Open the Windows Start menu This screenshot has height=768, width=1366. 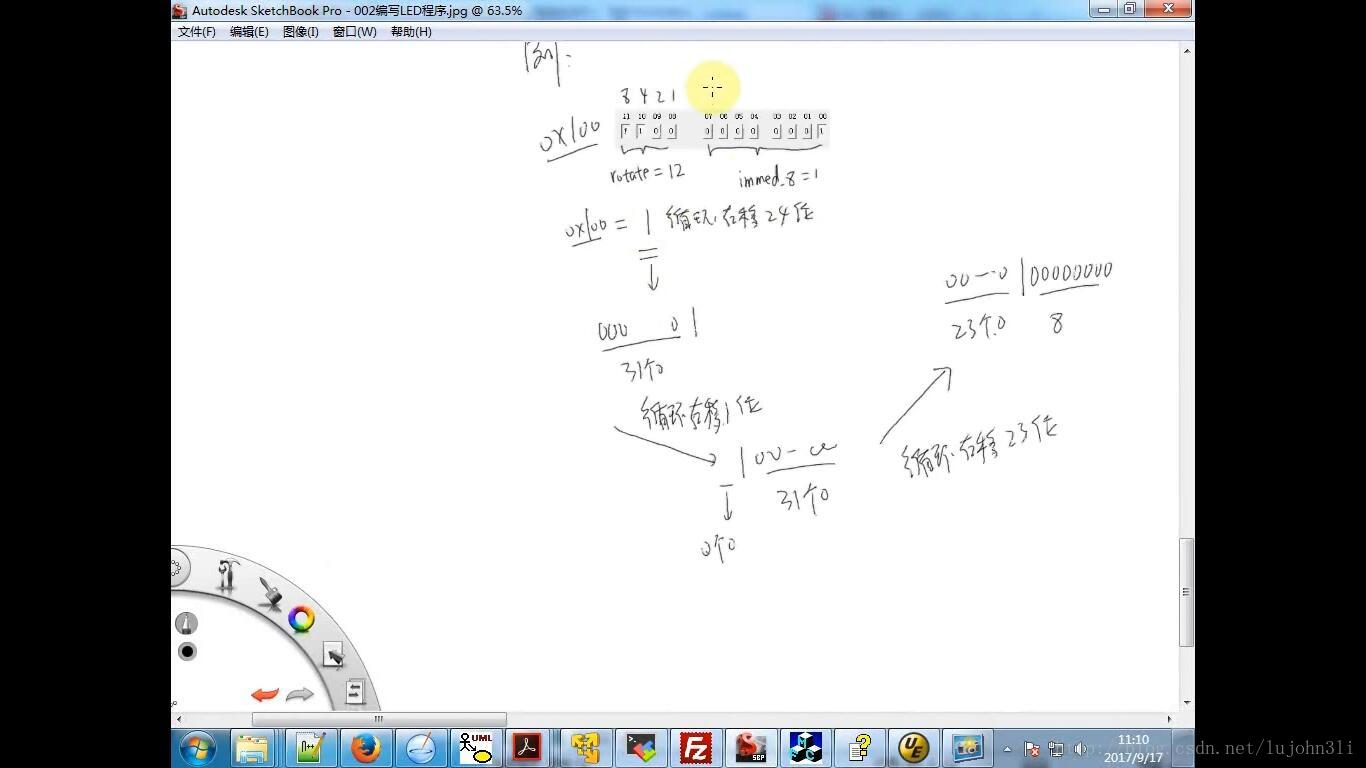pos(197,748)
